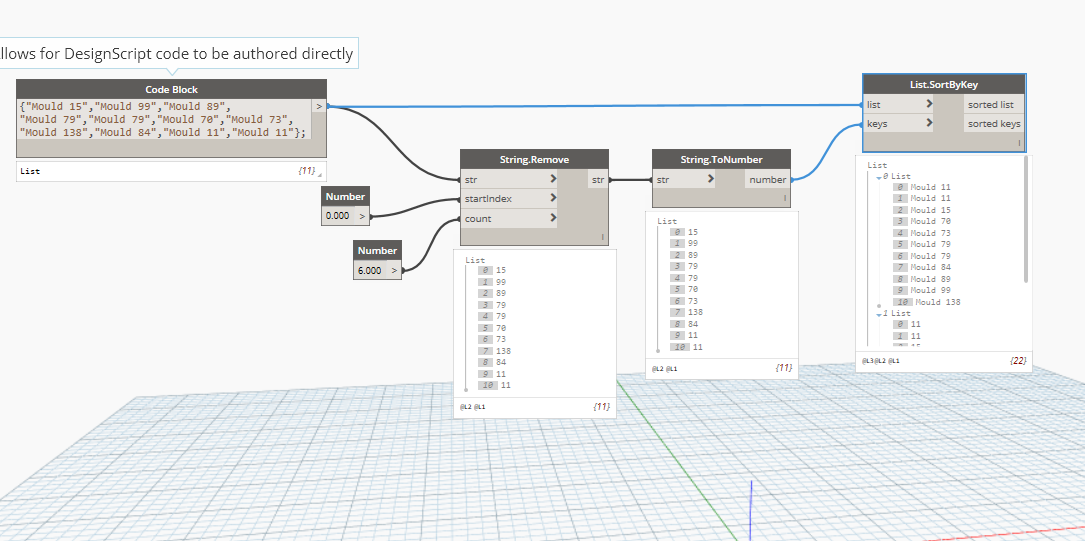1085x541 pixels.
Task: Collapse the "0 List" tree in preview
Action: click(x=879, y=176)
